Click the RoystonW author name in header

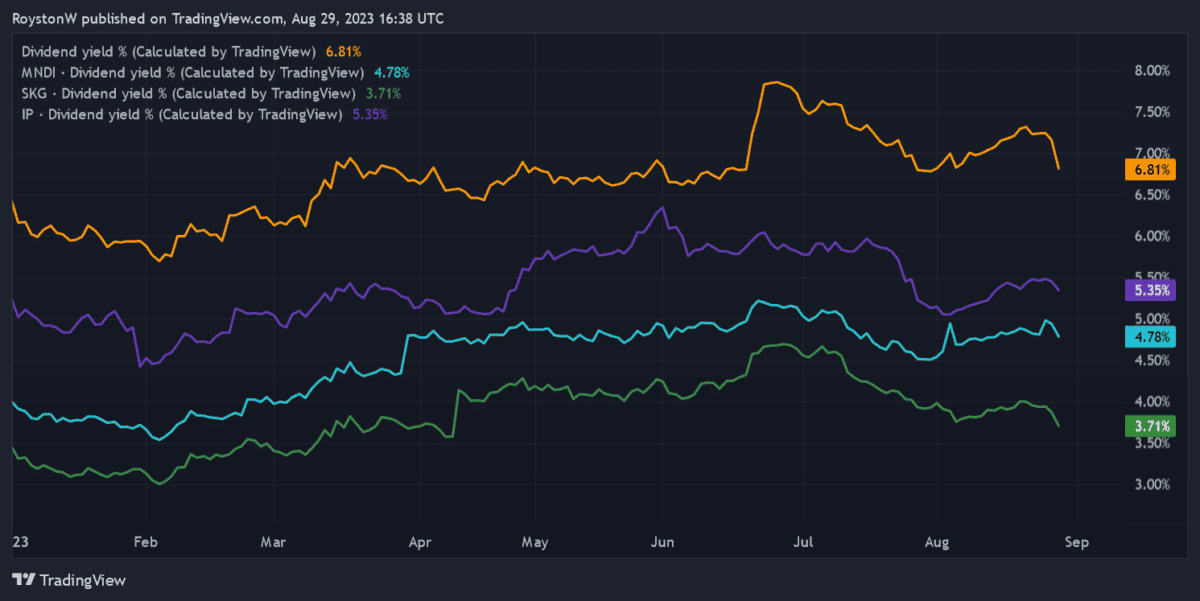[46, 19]
